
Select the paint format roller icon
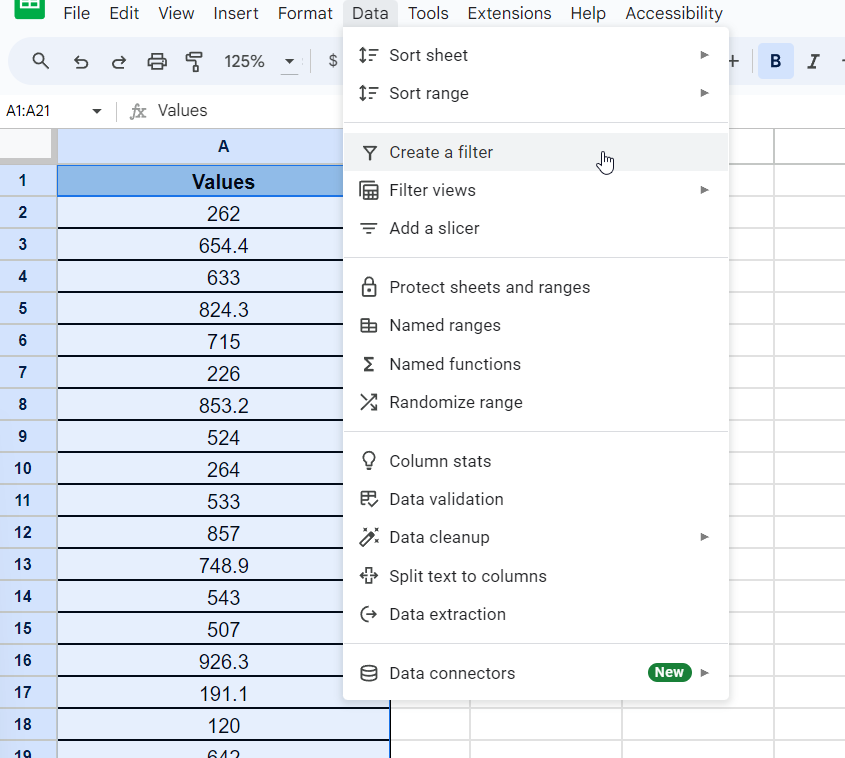(x=194, y=62)
